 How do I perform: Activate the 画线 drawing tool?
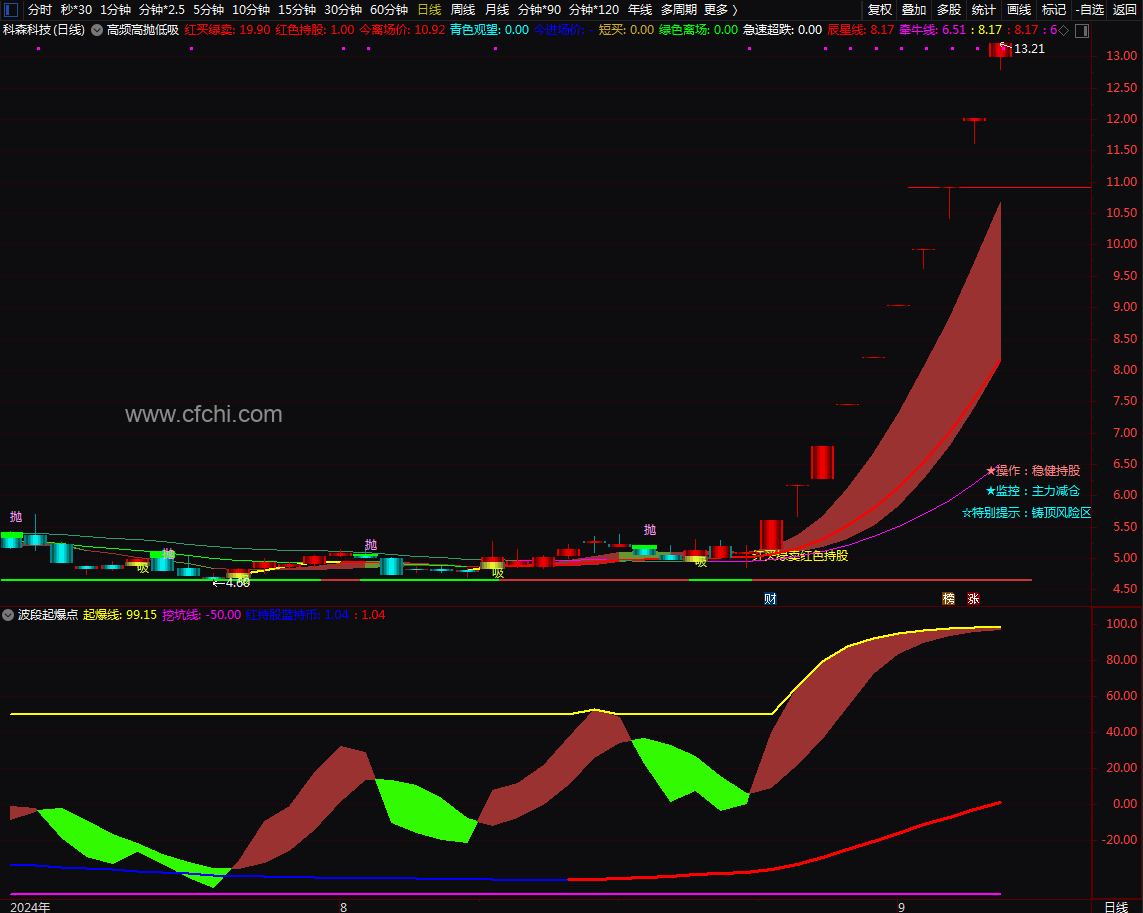tap(1019, 9)
